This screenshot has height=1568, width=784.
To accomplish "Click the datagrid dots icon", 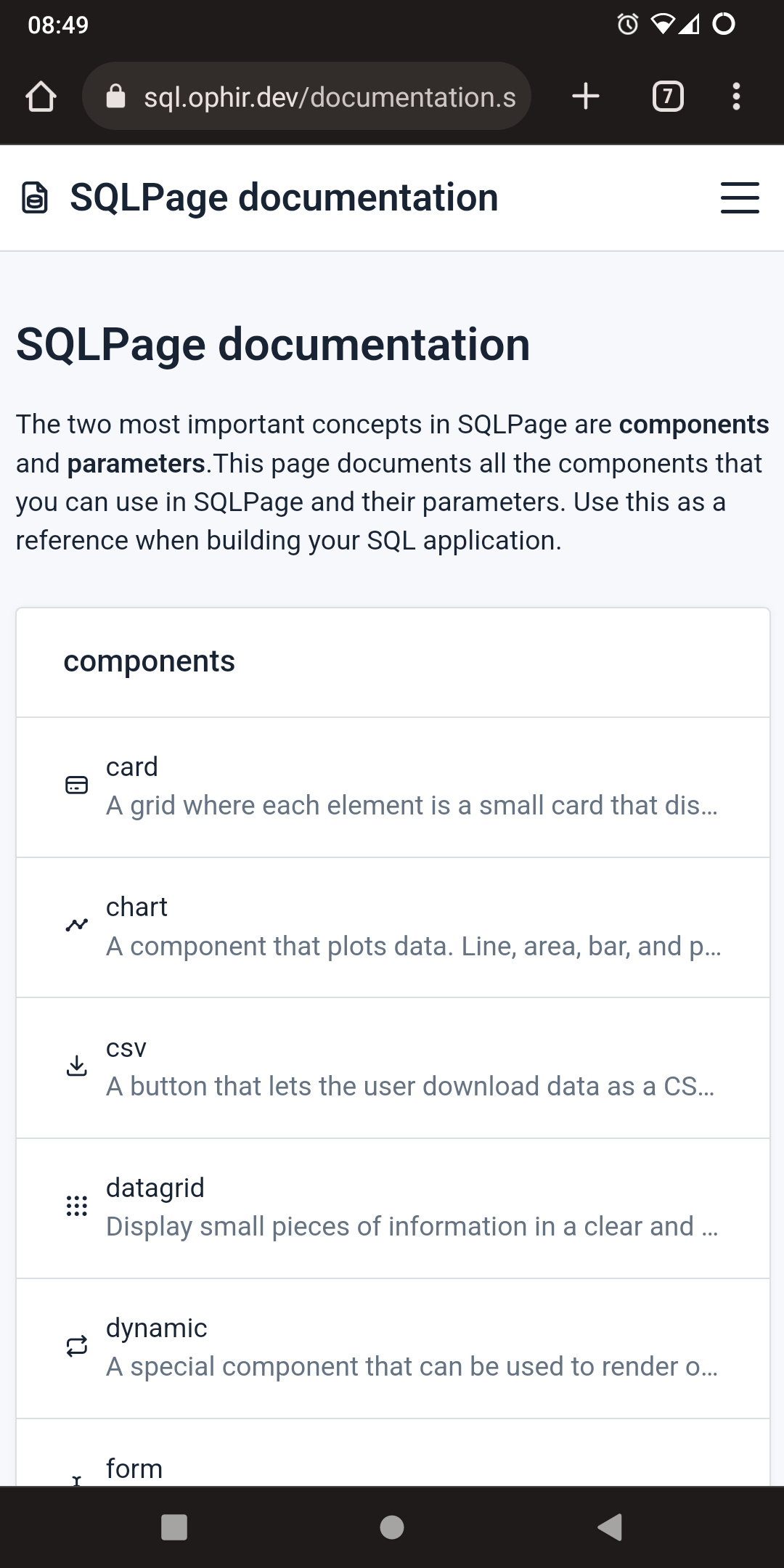I will click(78, 1206).
